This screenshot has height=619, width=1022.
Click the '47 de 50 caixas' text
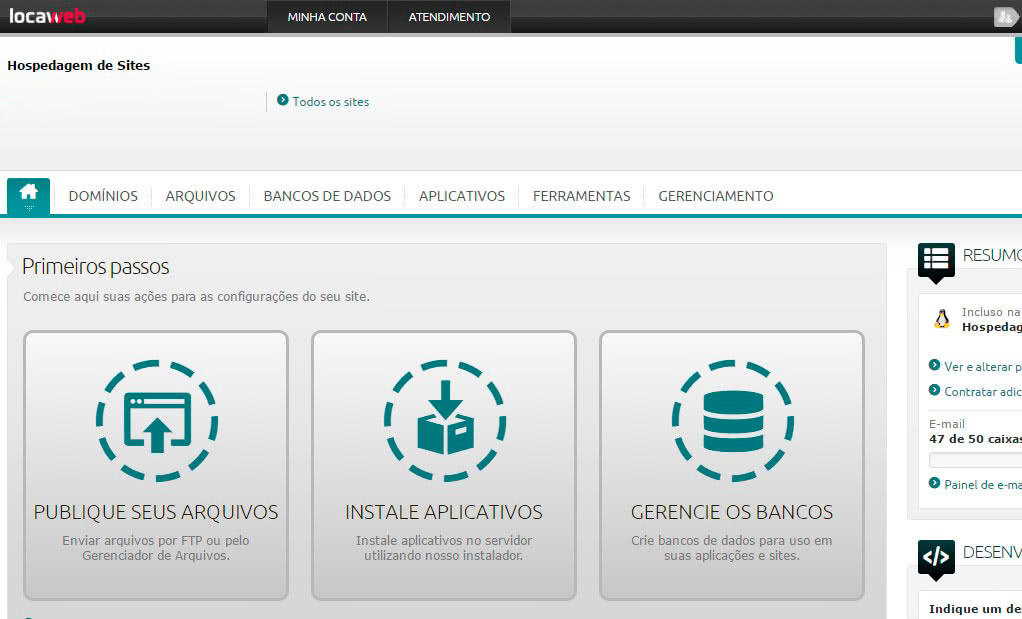976,439
